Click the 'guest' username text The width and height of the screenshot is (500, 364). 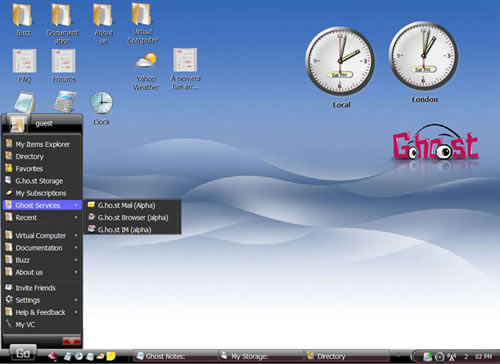point(44,124)
